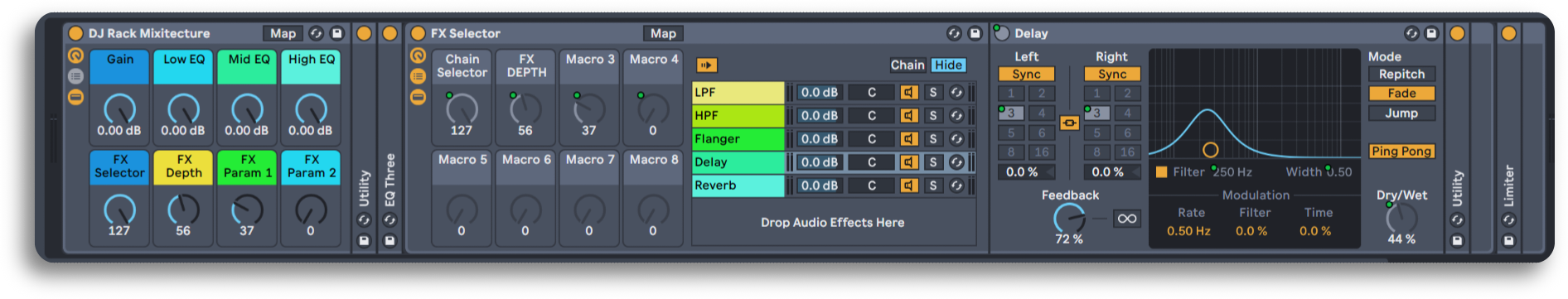Toggle the EQ Three device activator
Screen dimensions: 1568x299
(390, 33)
